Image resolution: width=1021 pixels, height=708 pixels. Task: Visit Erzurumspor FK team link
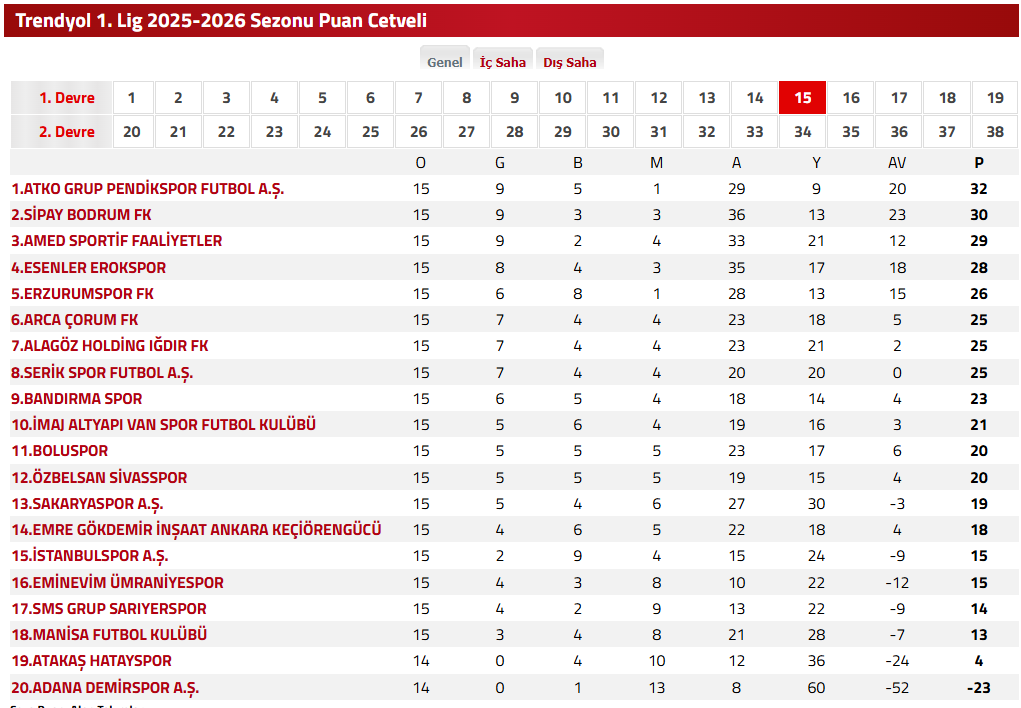[83, 294]
